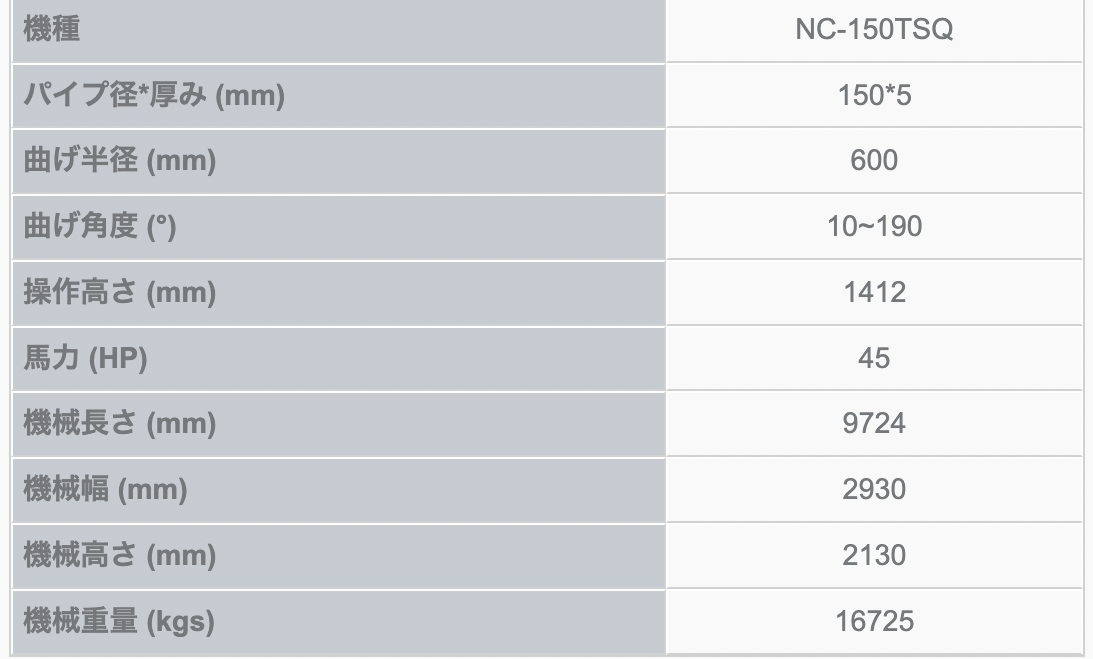The width and height of the screenshot is (1093, 659).
Task: Select the 16725 machine weight value
Action: coord(874,621)
